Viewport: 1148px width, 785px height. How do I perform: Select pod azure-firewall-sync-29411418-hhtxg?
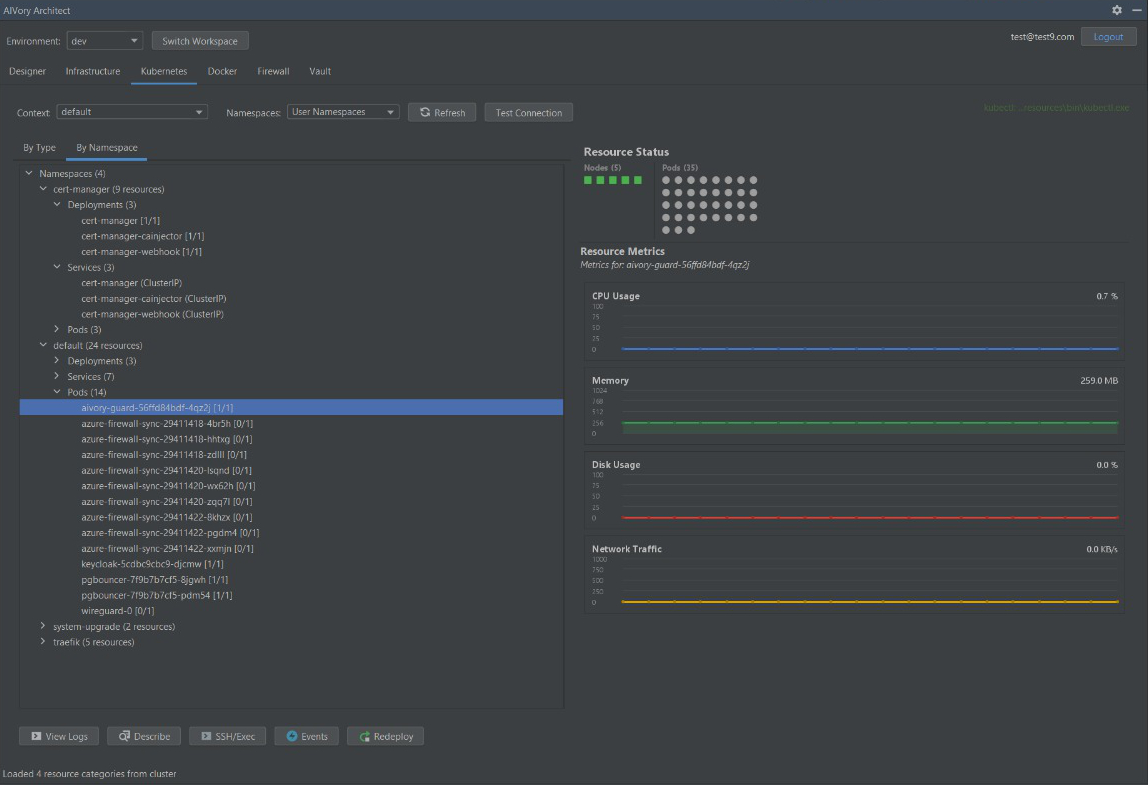point(167,439)
